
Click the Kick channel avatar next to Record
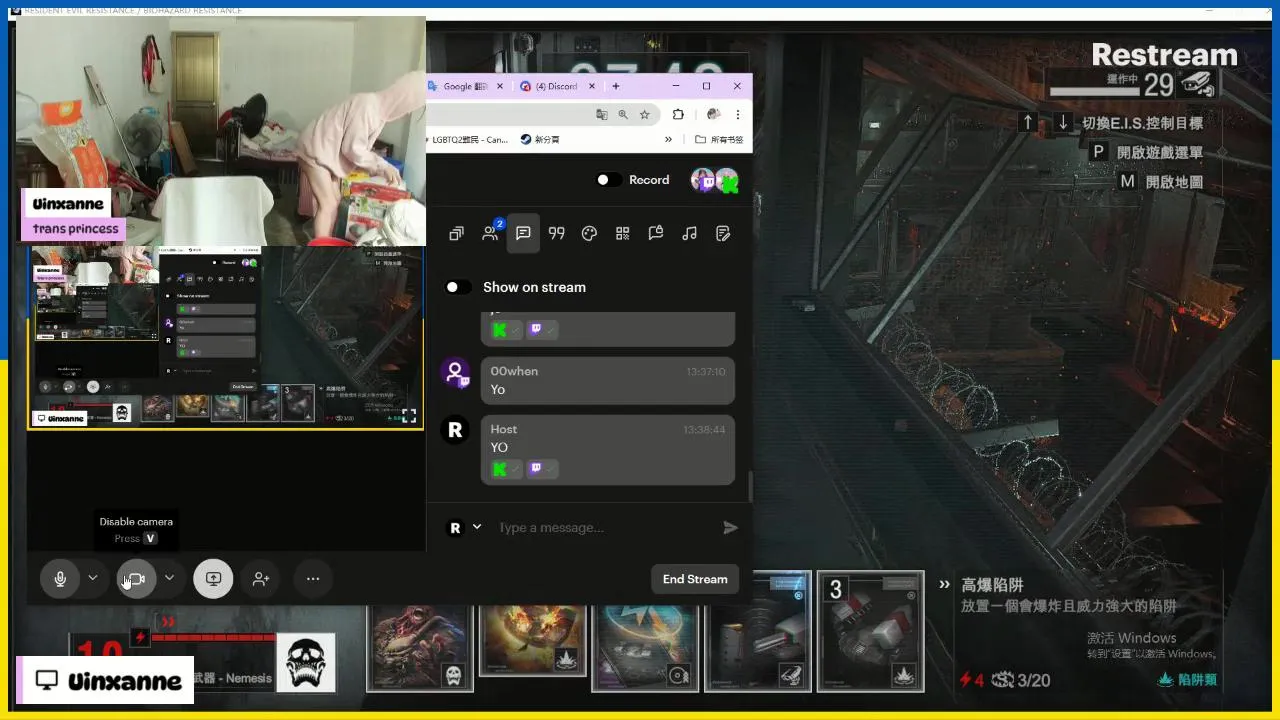(727, 181)
